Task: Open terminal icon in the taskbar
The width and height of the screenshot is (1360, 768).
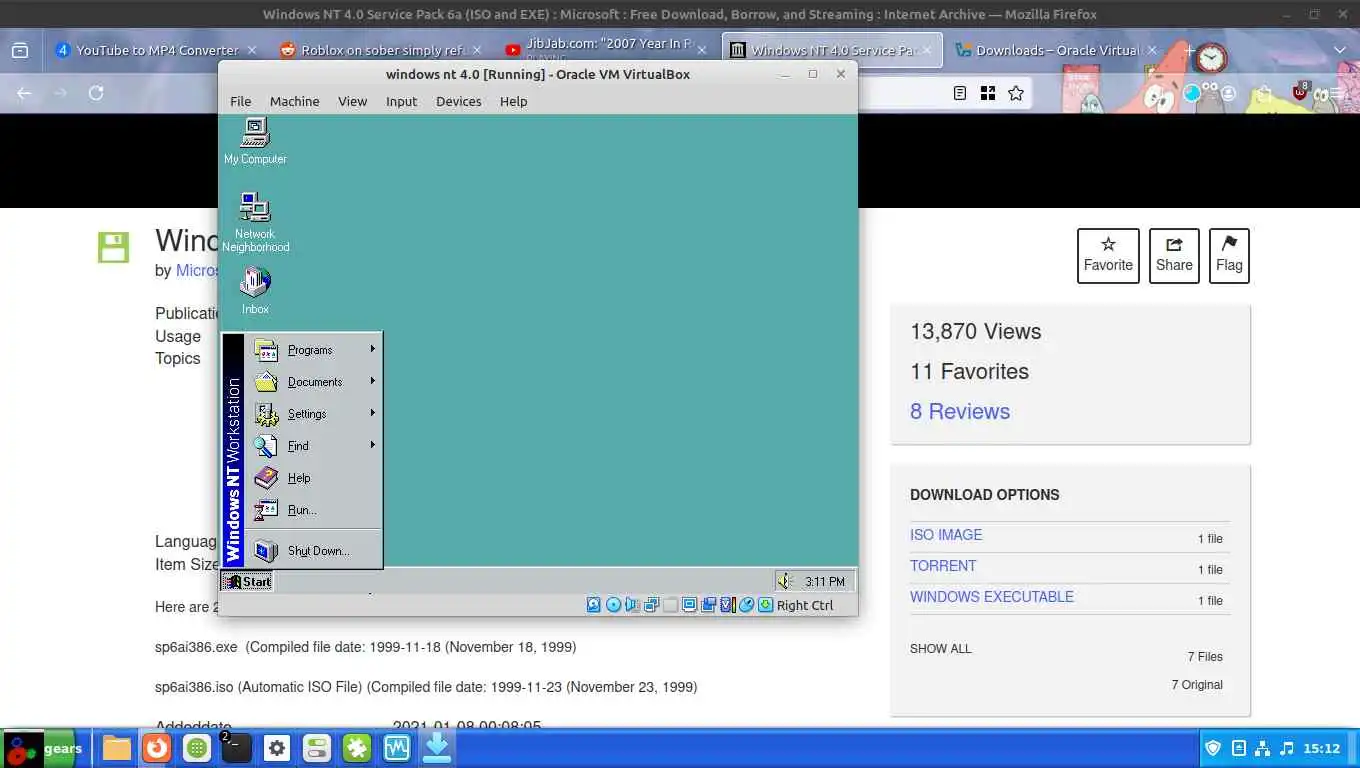Action: pos(236,748)
